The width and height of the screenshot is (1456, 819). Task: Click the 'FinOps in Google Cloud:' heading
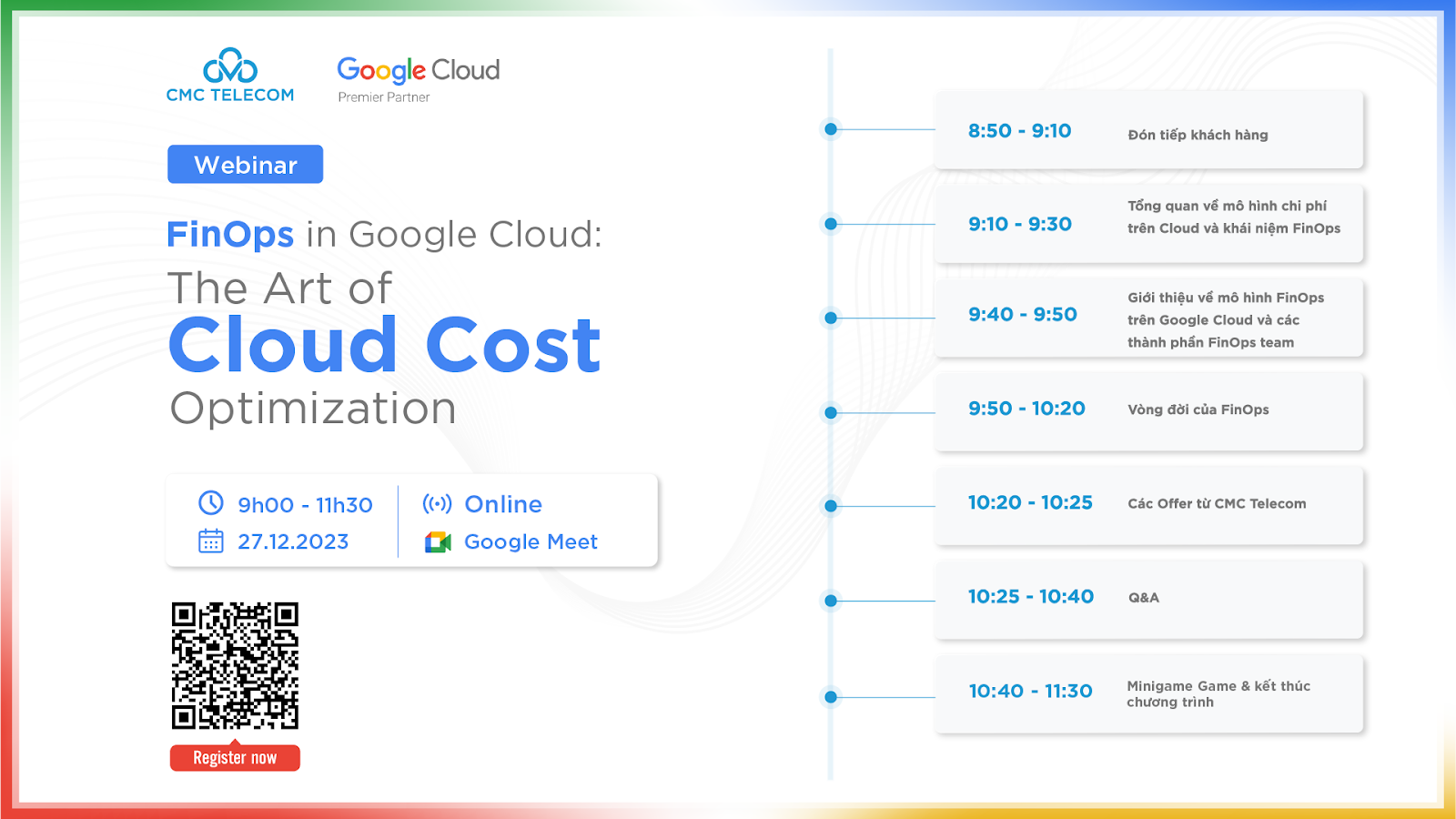click(x=384, y=235)
